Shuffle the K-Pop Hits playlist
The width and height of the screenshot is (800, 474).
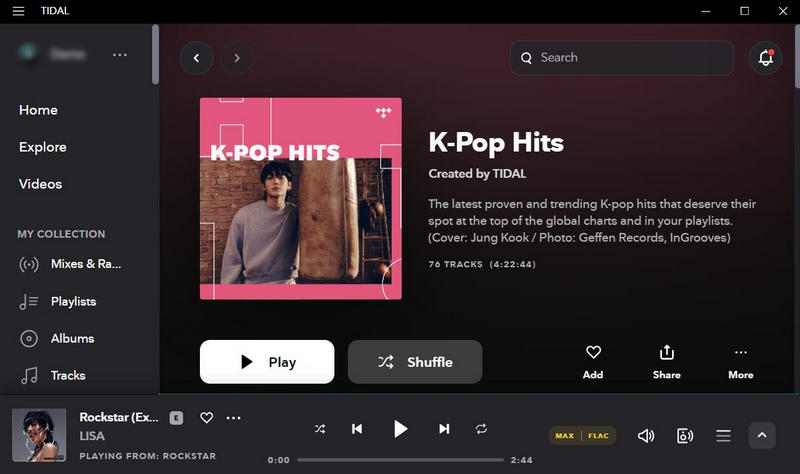[x=415, y=362]
